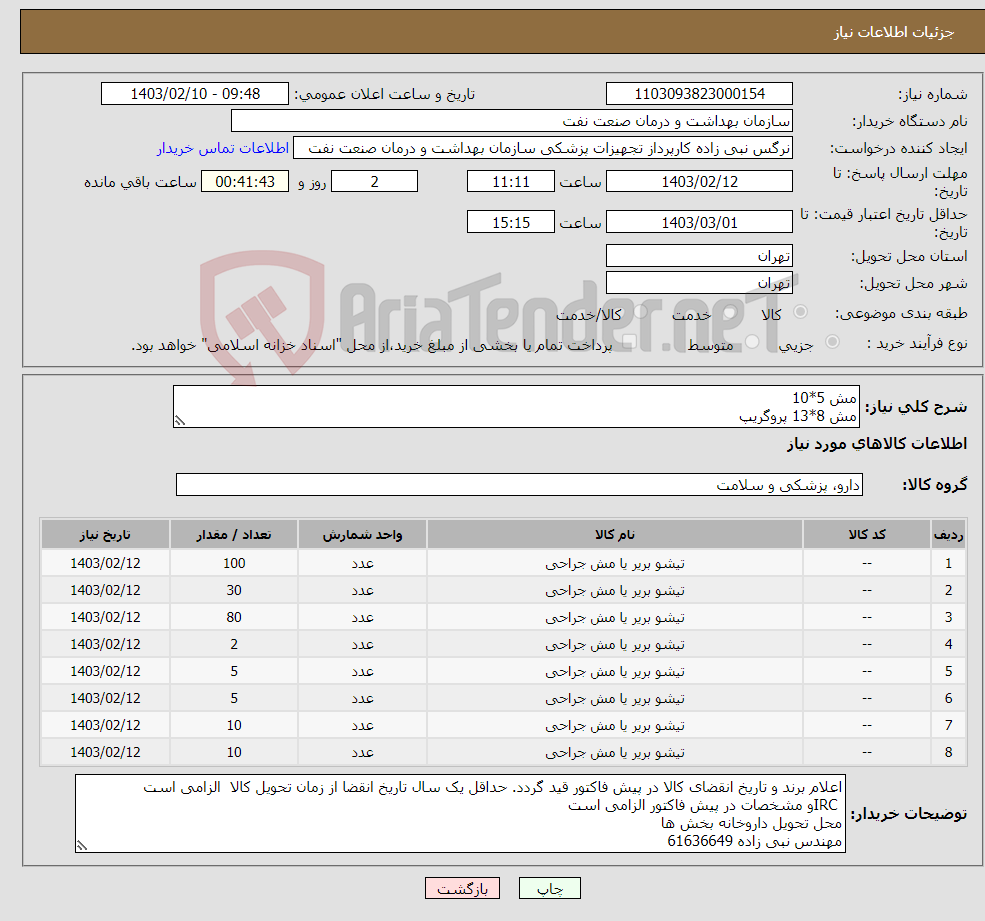Click the remaining days field showing 2

374,182
